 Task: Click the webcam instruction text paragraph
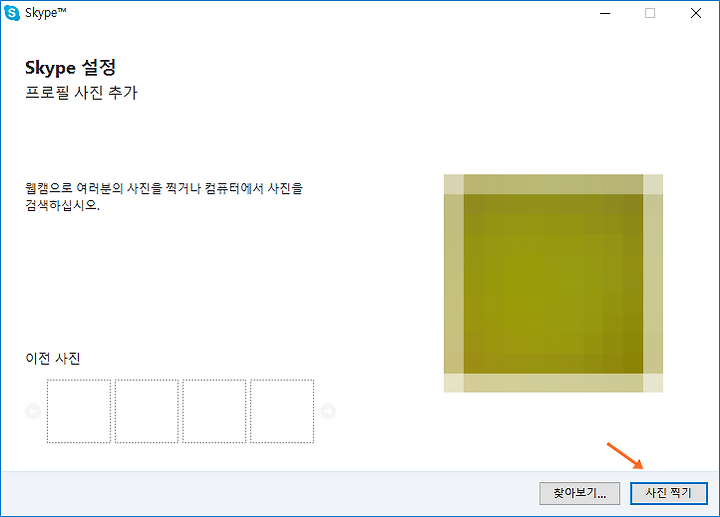pos(164,196)
